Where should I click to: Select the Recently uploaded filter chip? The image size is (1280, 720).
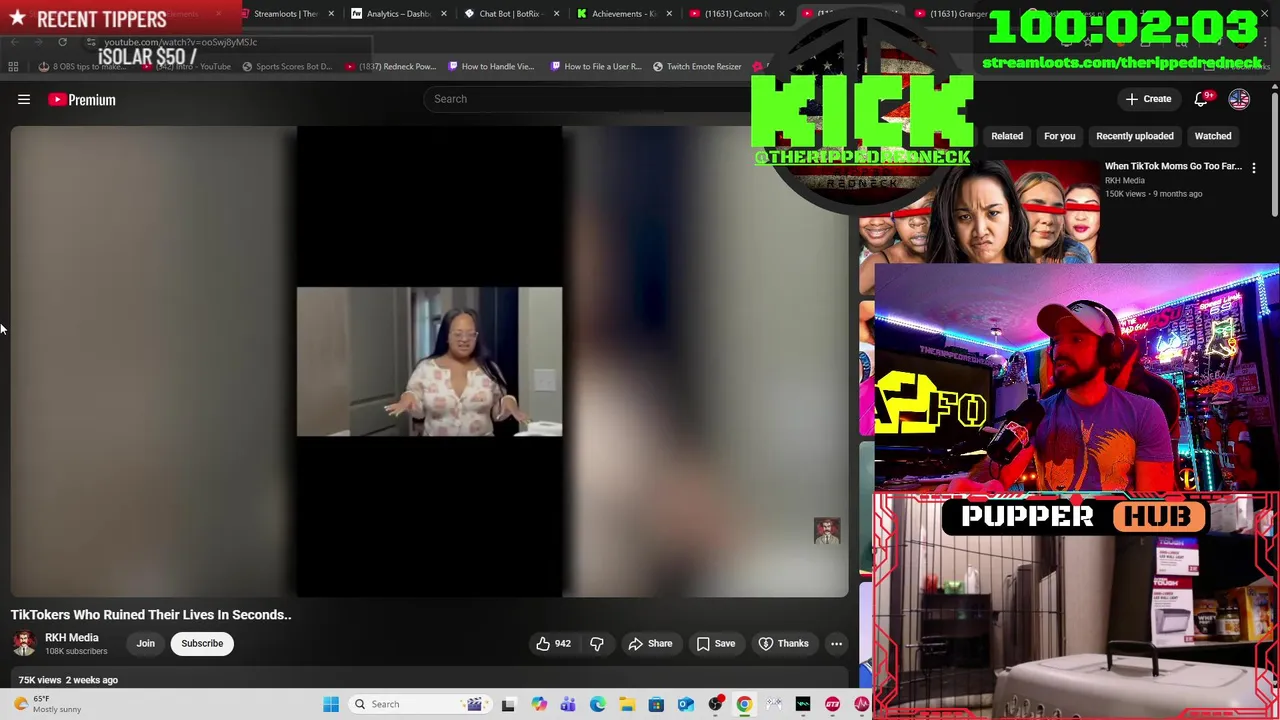point(1134,136)
